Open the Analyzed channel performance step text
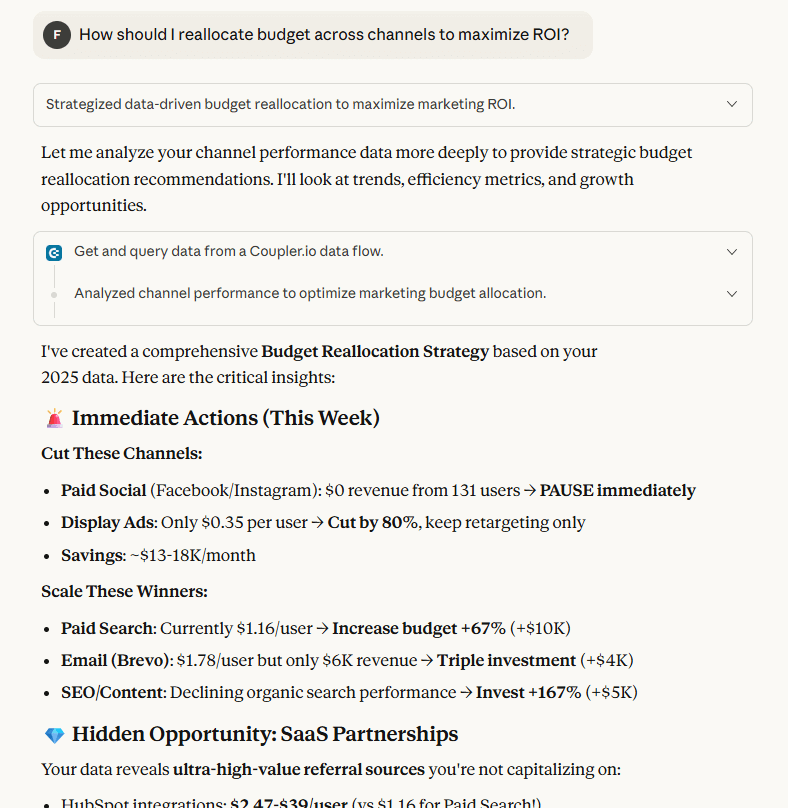 click(310, 294)
